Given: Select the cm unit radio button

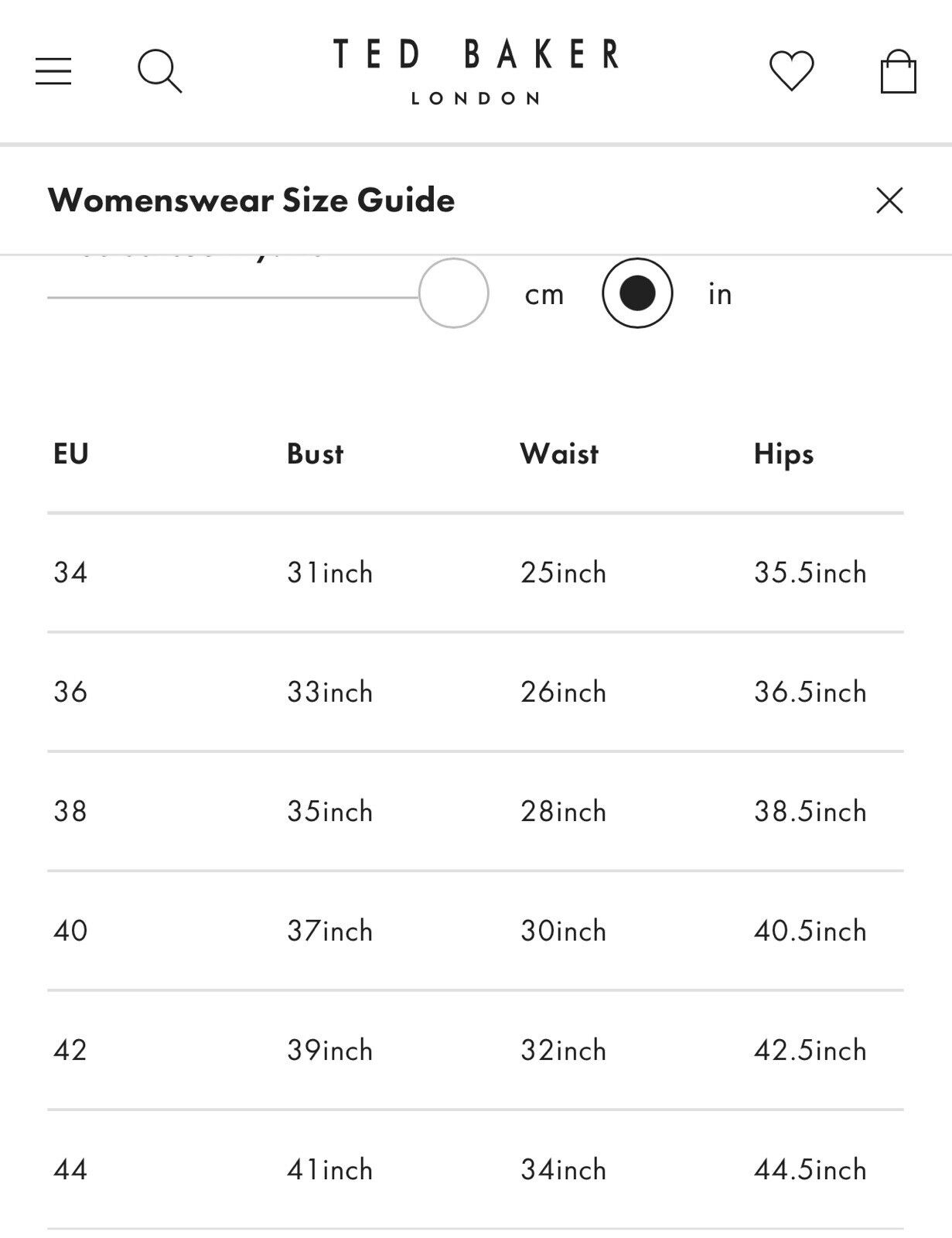Looking at the screenshot, I should [454, 293].
